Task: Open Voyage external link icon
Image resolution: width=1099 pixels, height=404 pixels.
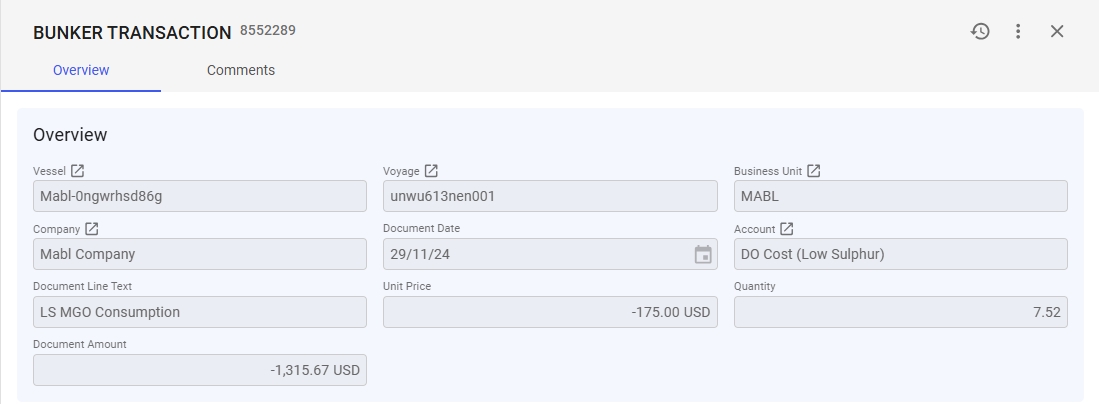Action: (x=431, y=171)
